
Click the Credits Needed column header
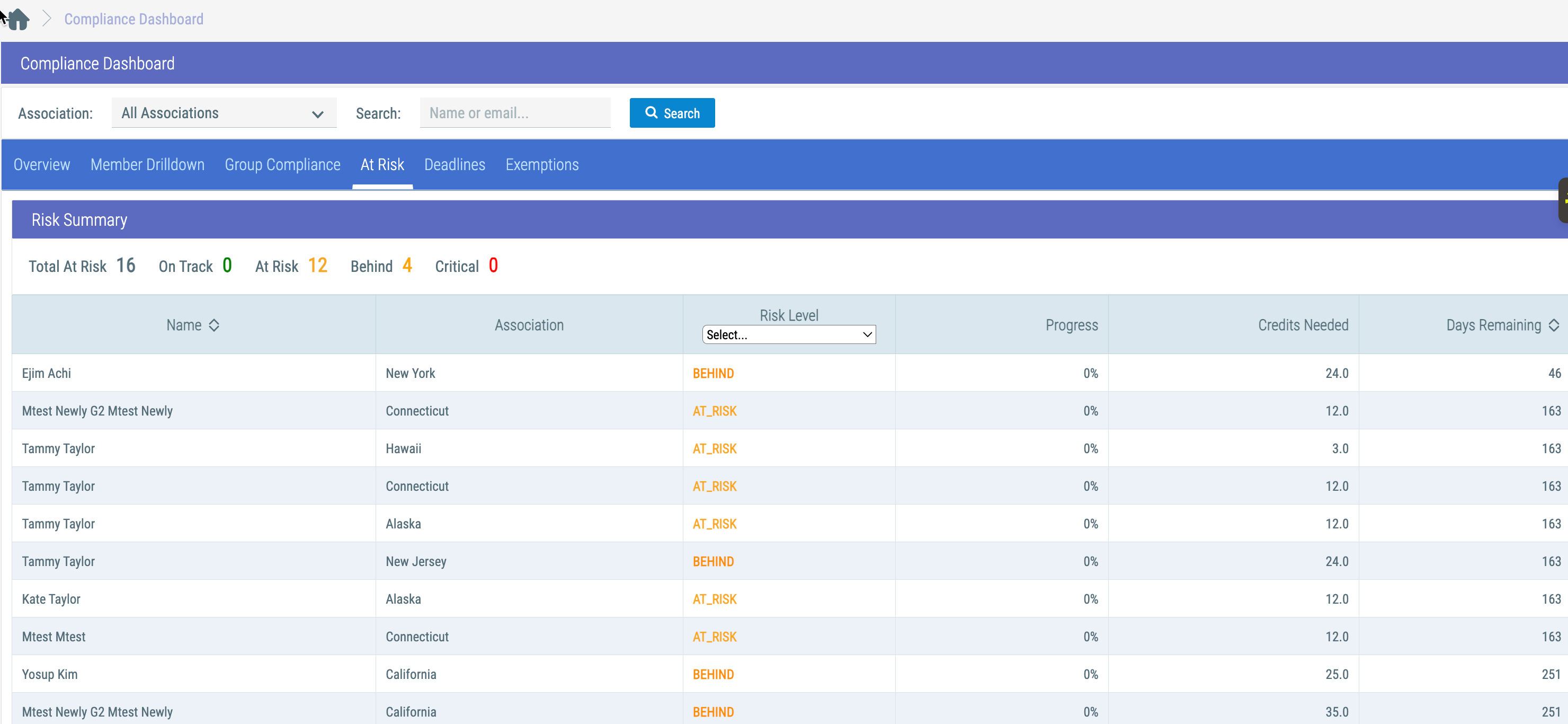point(1303,325)
